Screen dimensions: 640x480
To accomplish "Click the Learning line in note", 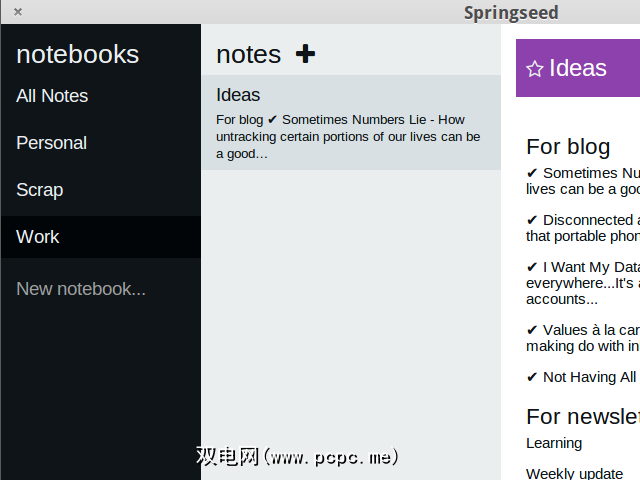I will 554,443.
